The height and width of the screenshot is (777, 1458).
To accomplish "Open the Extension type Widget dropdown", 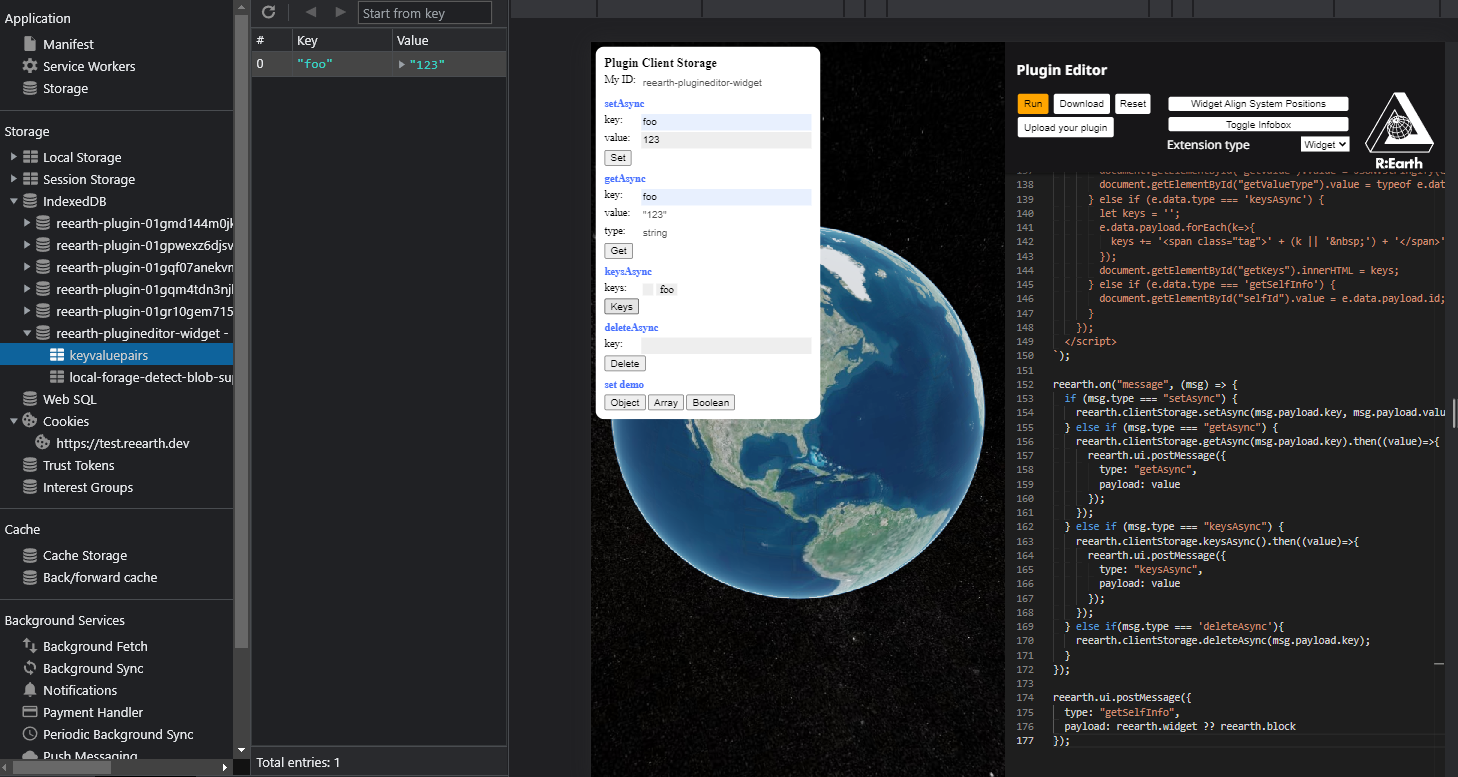I will tap(1325, 144).
